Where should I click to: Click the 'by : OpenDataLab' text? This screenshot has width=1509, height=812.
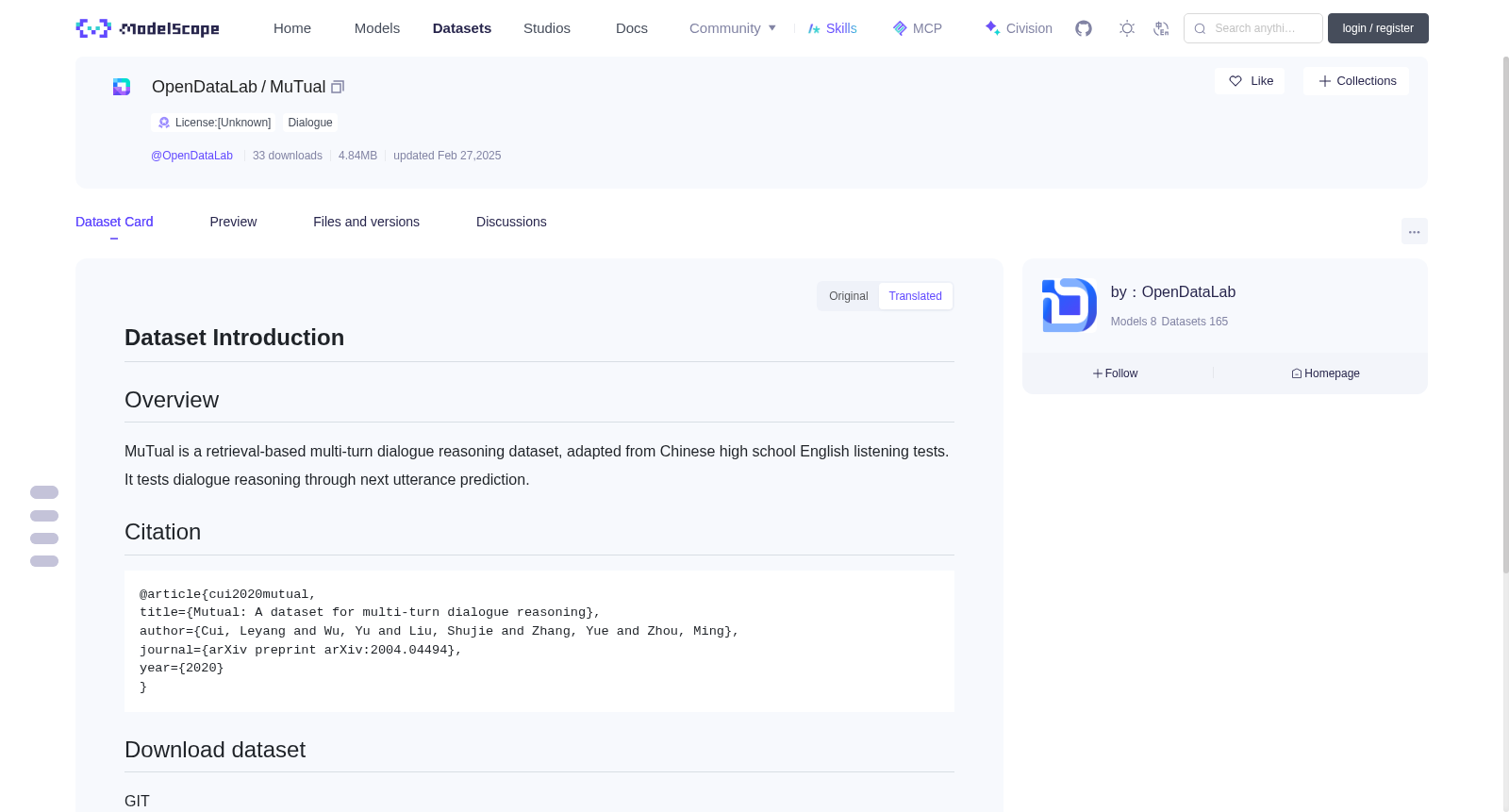coord(1173,292)
